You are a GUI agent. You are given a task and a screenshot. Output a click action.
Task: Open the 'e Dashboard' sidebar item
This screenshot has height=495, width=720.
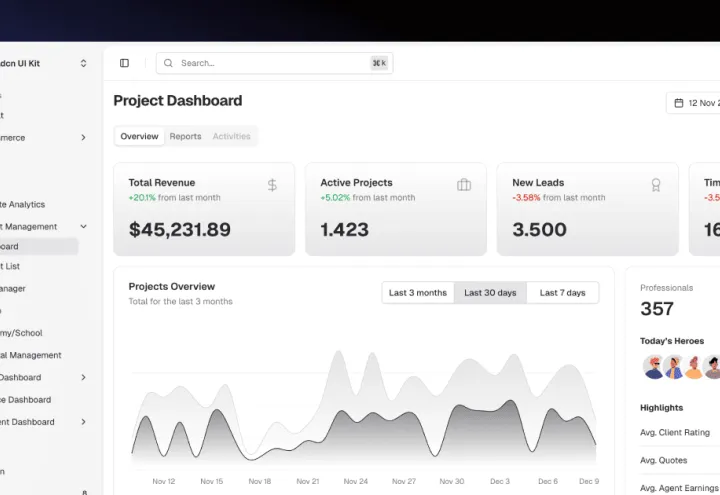(x=26, y=399)
